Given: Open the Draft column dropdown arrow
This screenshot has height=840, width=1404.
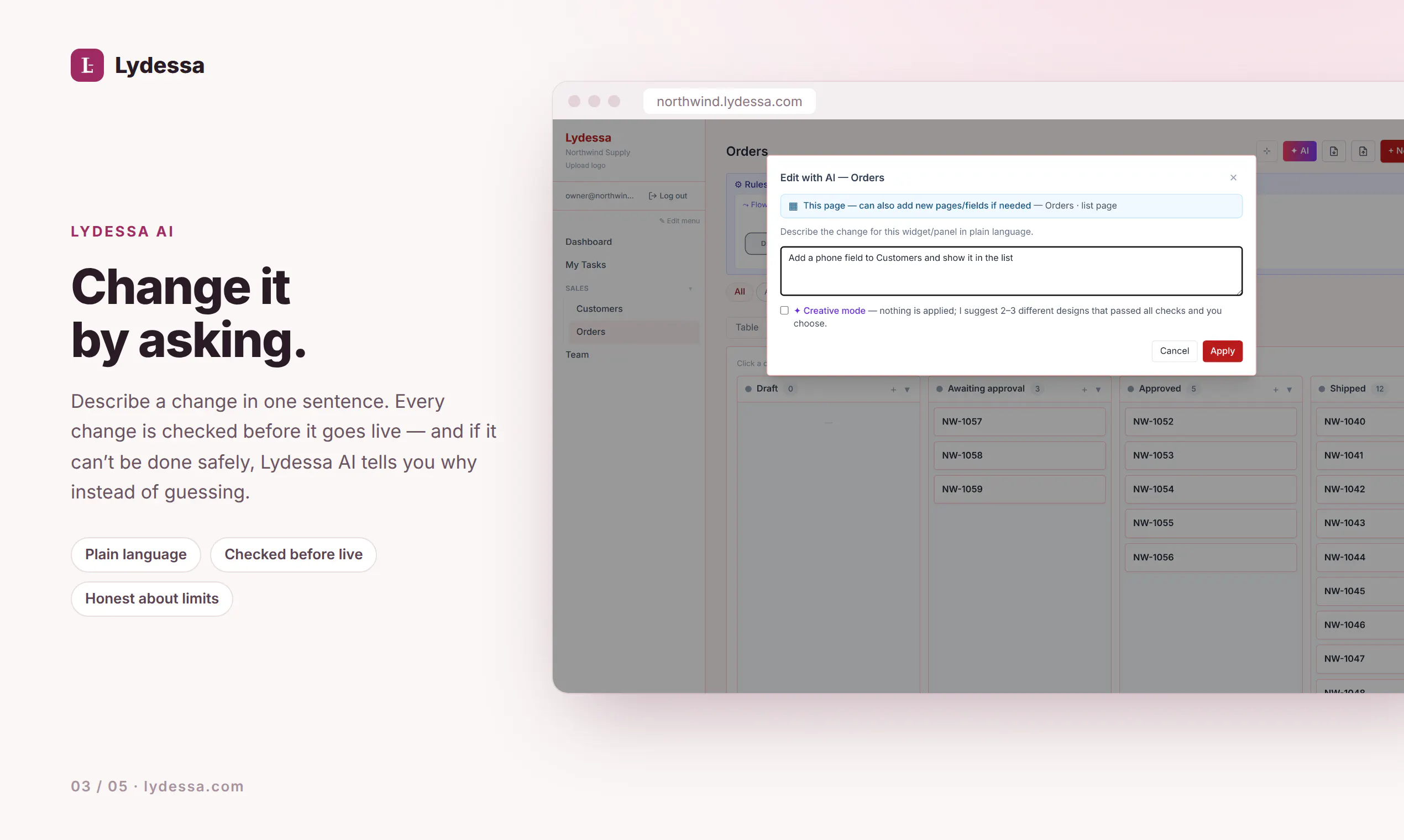Looking at the screenshot, I should 907,390.
